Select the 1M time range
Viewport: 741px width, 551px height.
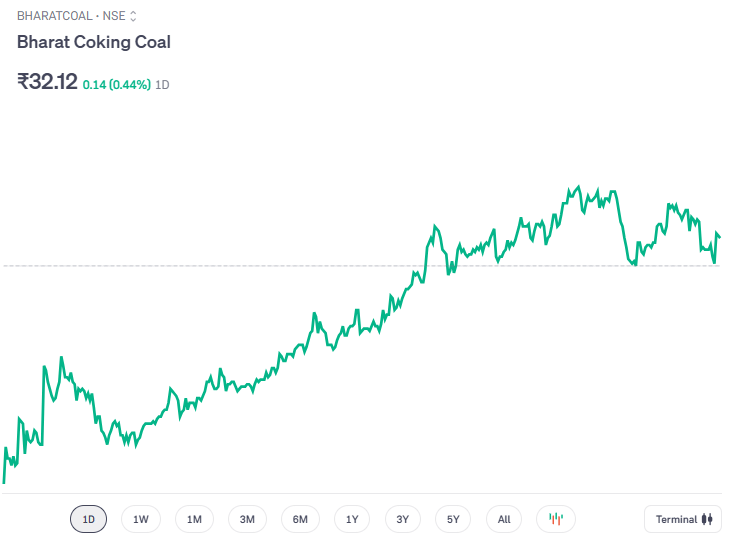(x=194, y=519)
